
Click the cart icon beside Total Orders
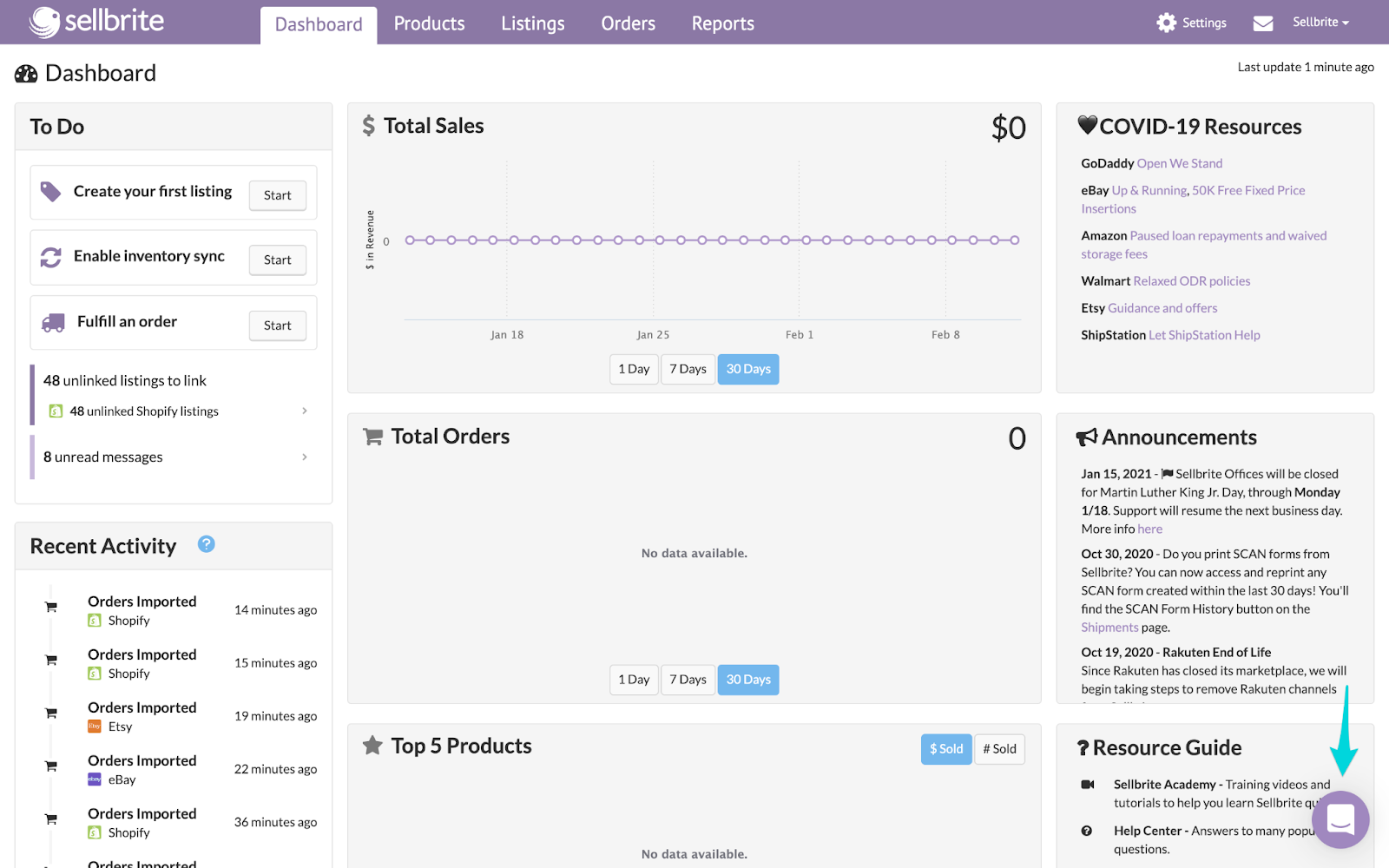[372, 437]
